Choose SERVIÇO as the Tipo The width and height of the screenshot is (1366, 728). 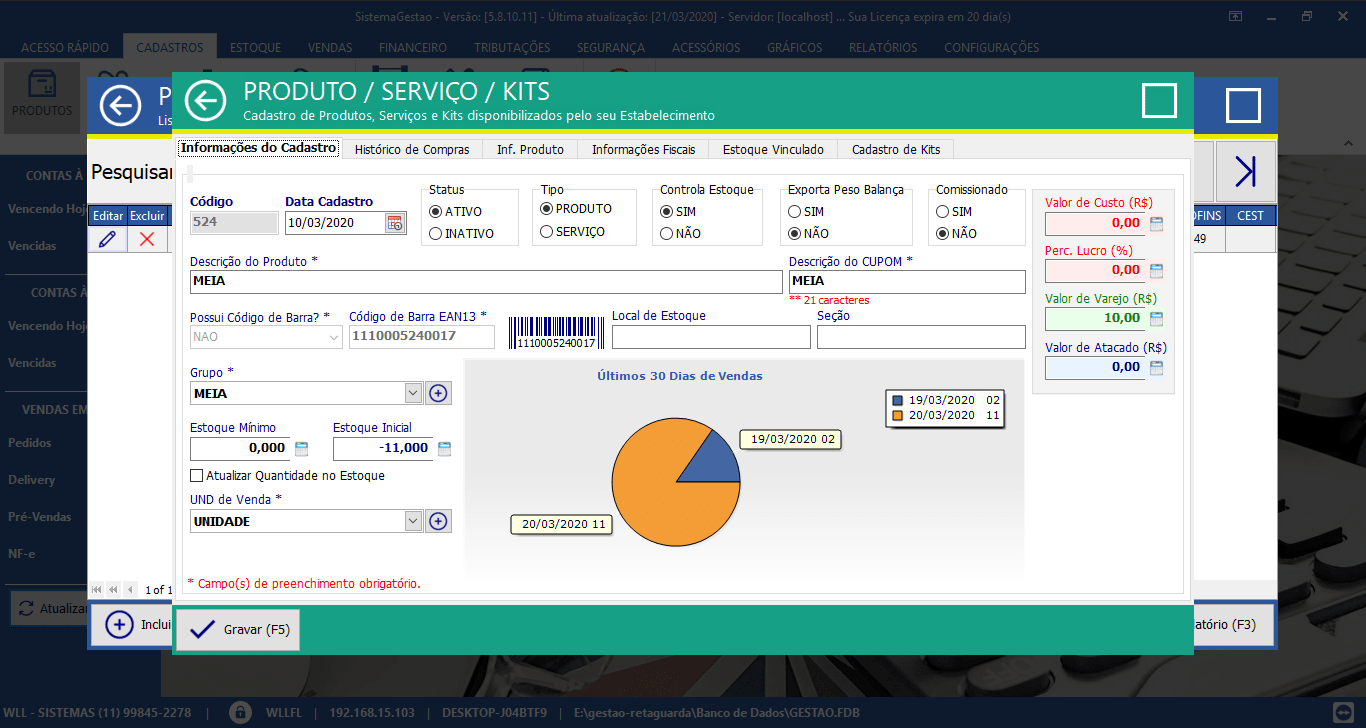pos(546,232)
